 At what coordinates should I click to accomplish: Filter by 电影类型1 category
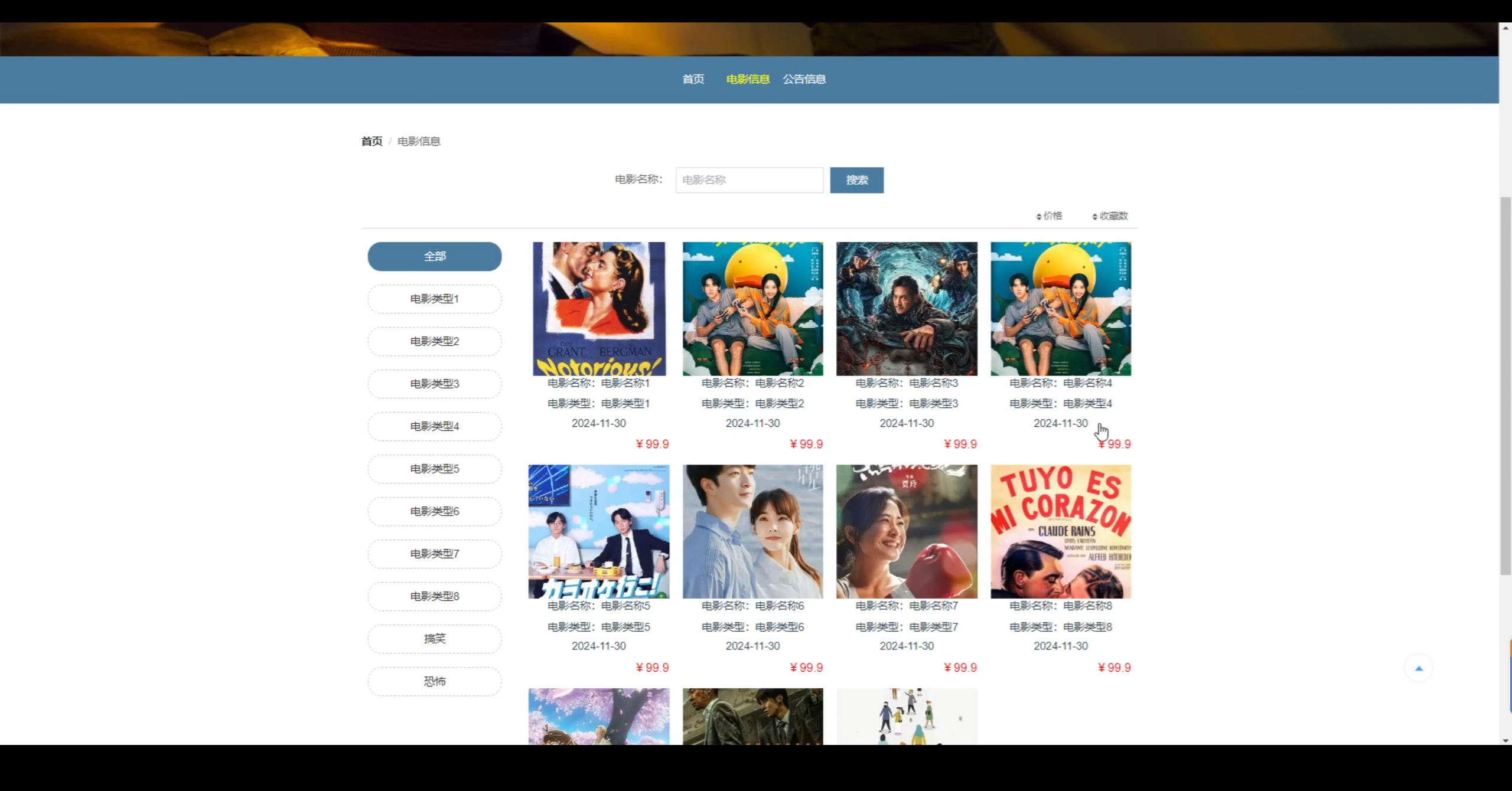point(435,299)
